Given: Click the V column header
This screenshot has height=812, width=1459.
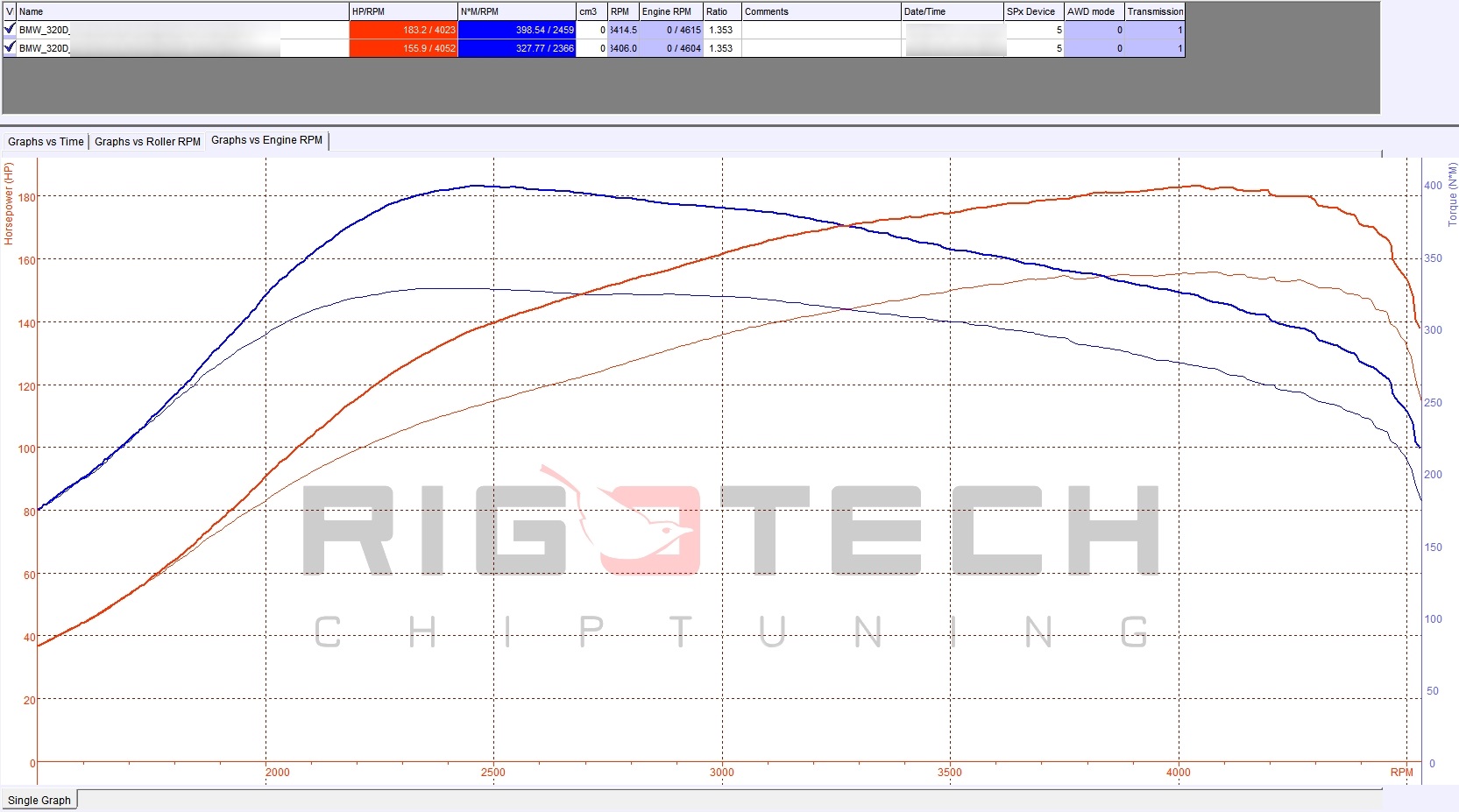Looking at the screenshot, I should click(x=10, y=11).
